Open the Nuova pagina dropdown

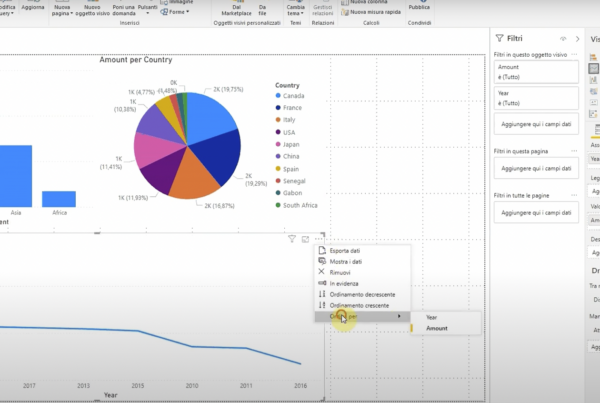62,10
